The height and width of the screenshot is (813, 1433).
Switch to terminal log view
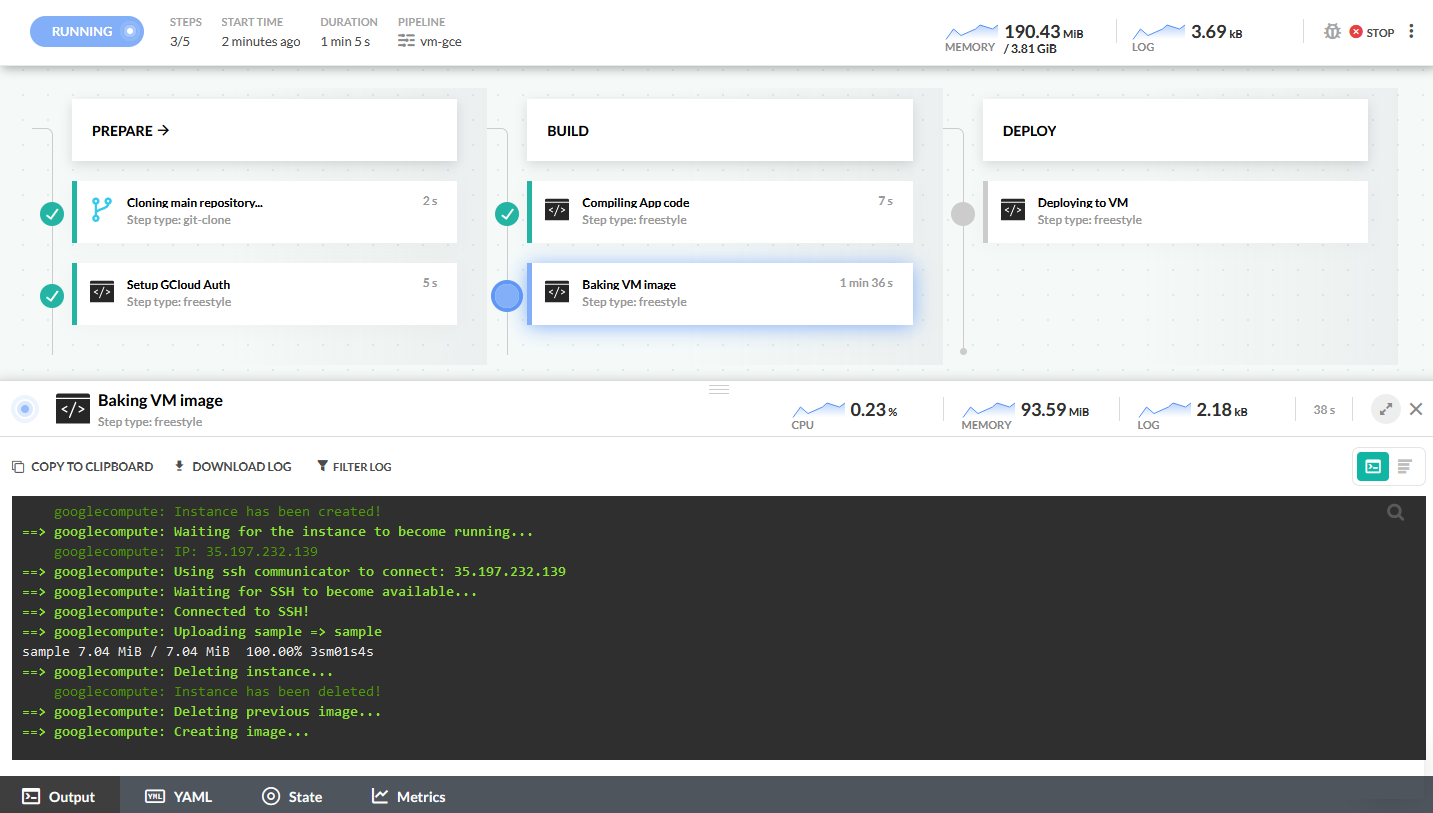[x=1372, y=466]
